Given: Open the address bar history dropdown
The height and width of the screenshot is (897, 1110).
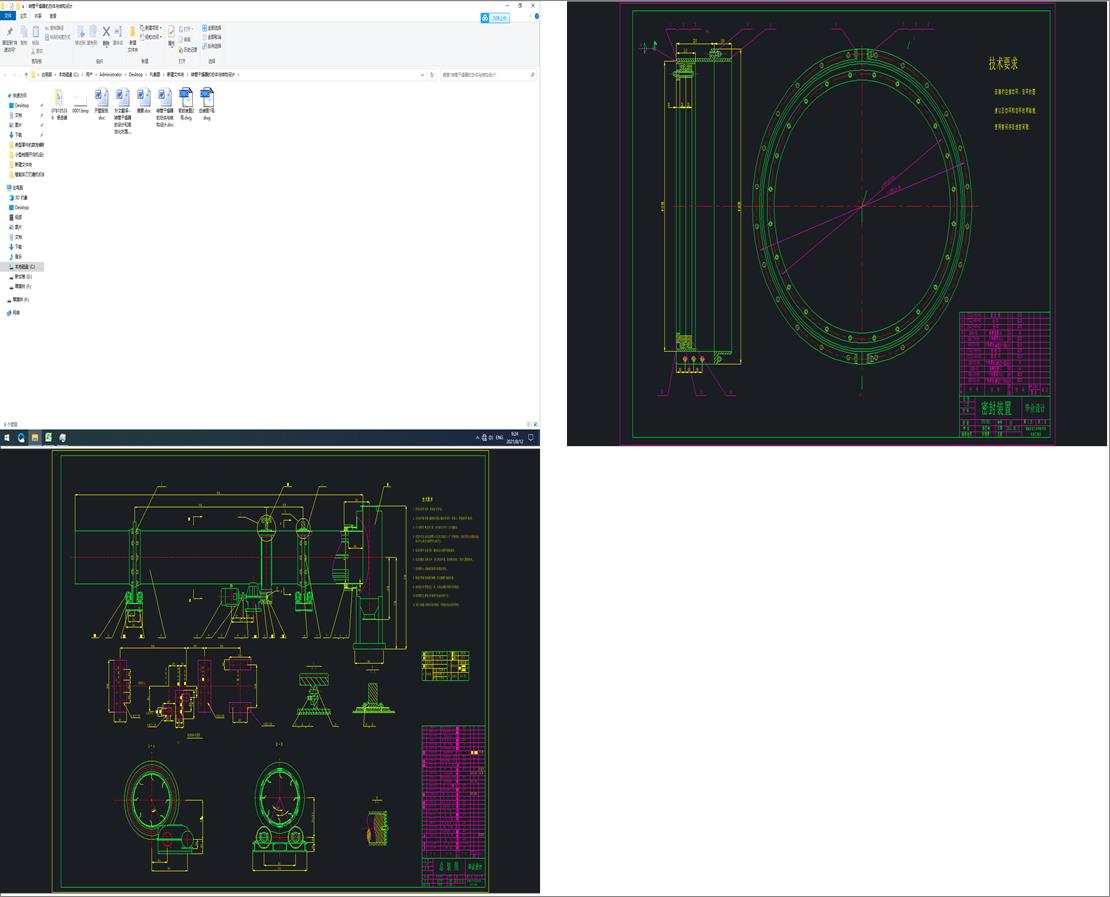Looking at the screenshot, I should click(420, 75).
